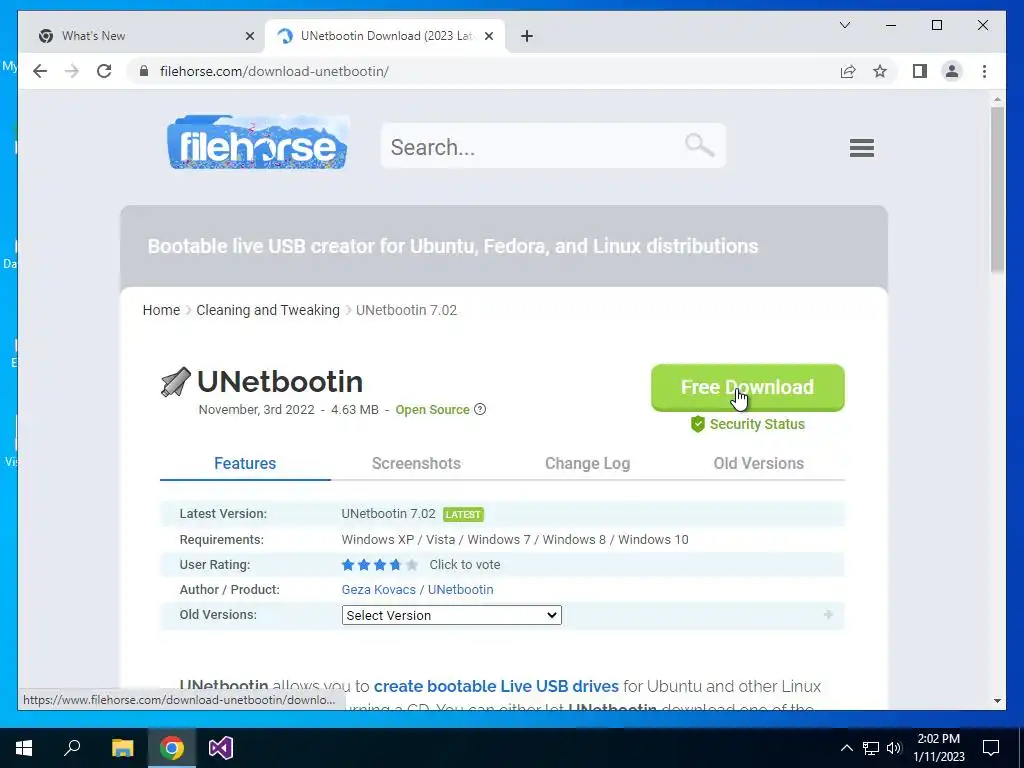Open the notification center icon
This screenshot has height=768, width=1024.
tap(991, 748)
